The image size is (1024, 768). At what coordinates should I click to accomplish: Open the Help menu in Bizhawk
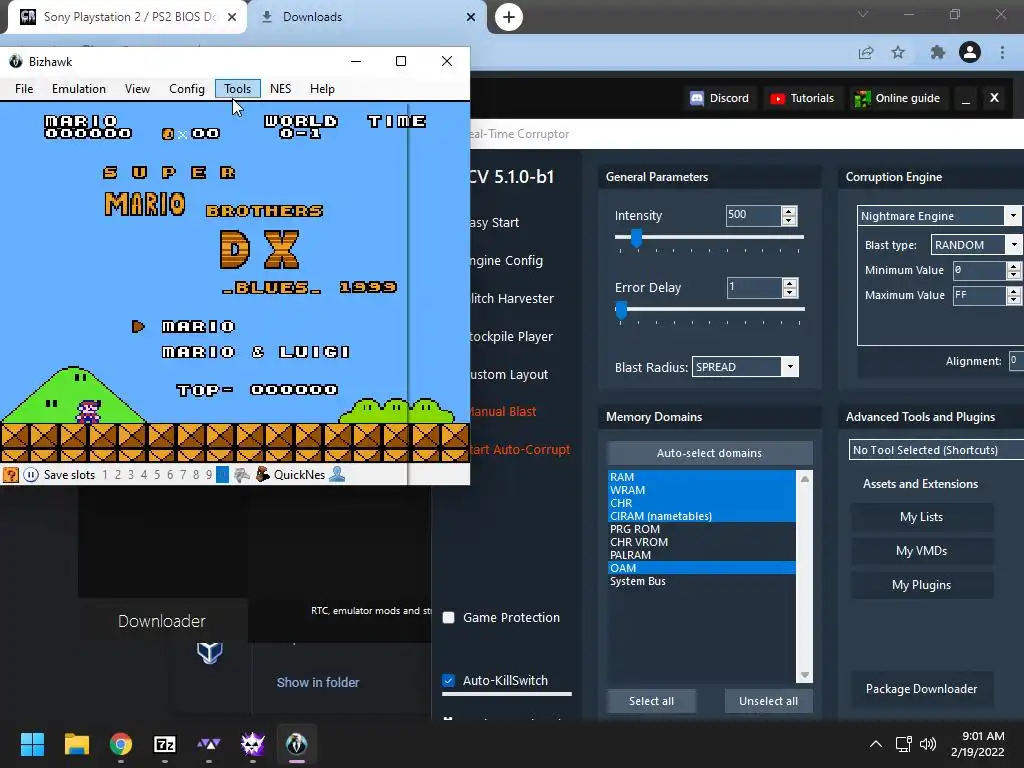point(322,89)
